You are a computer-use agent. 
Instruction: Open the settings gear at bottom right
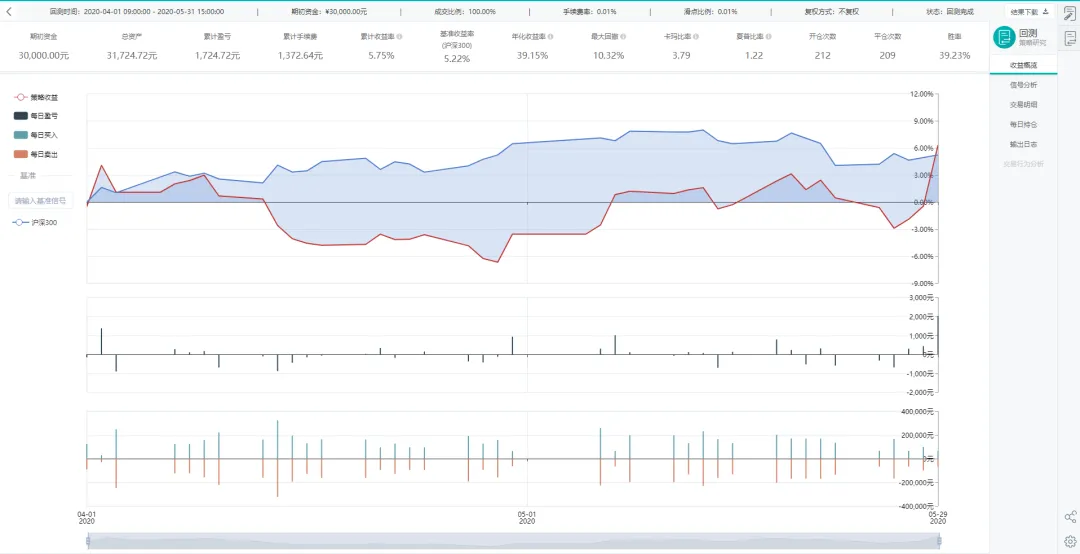(x=1070, y=540)
